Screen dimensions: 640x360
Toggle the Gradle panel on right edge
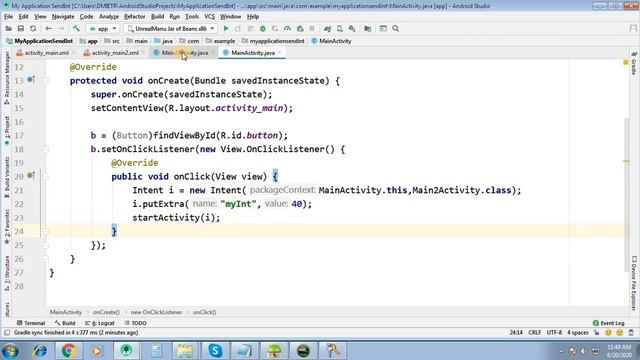click(x=634, y=64)
